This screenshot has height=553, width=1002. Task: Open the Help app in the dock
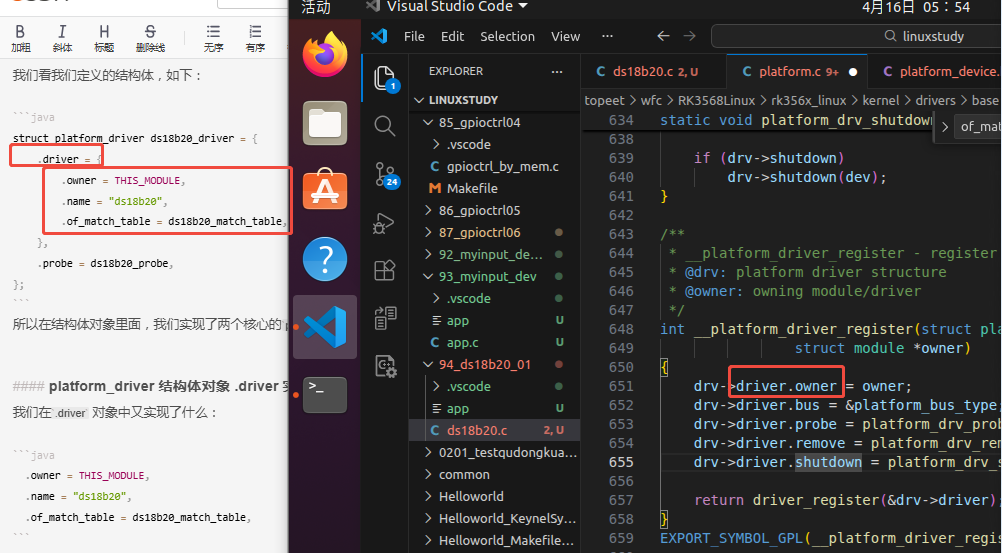325,259
